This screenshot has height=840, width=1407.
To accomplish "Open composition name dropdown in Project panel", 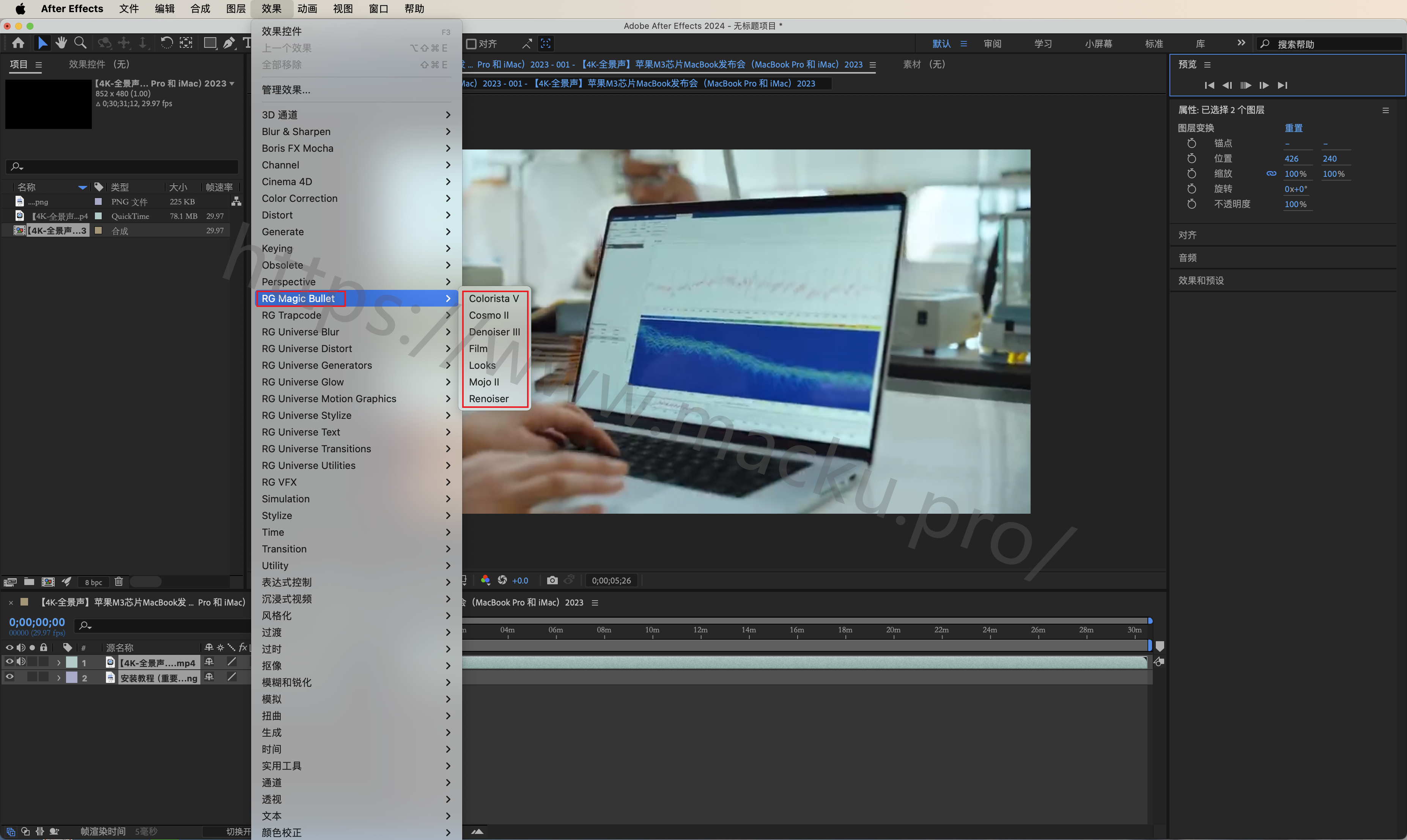I will point(231,84).
